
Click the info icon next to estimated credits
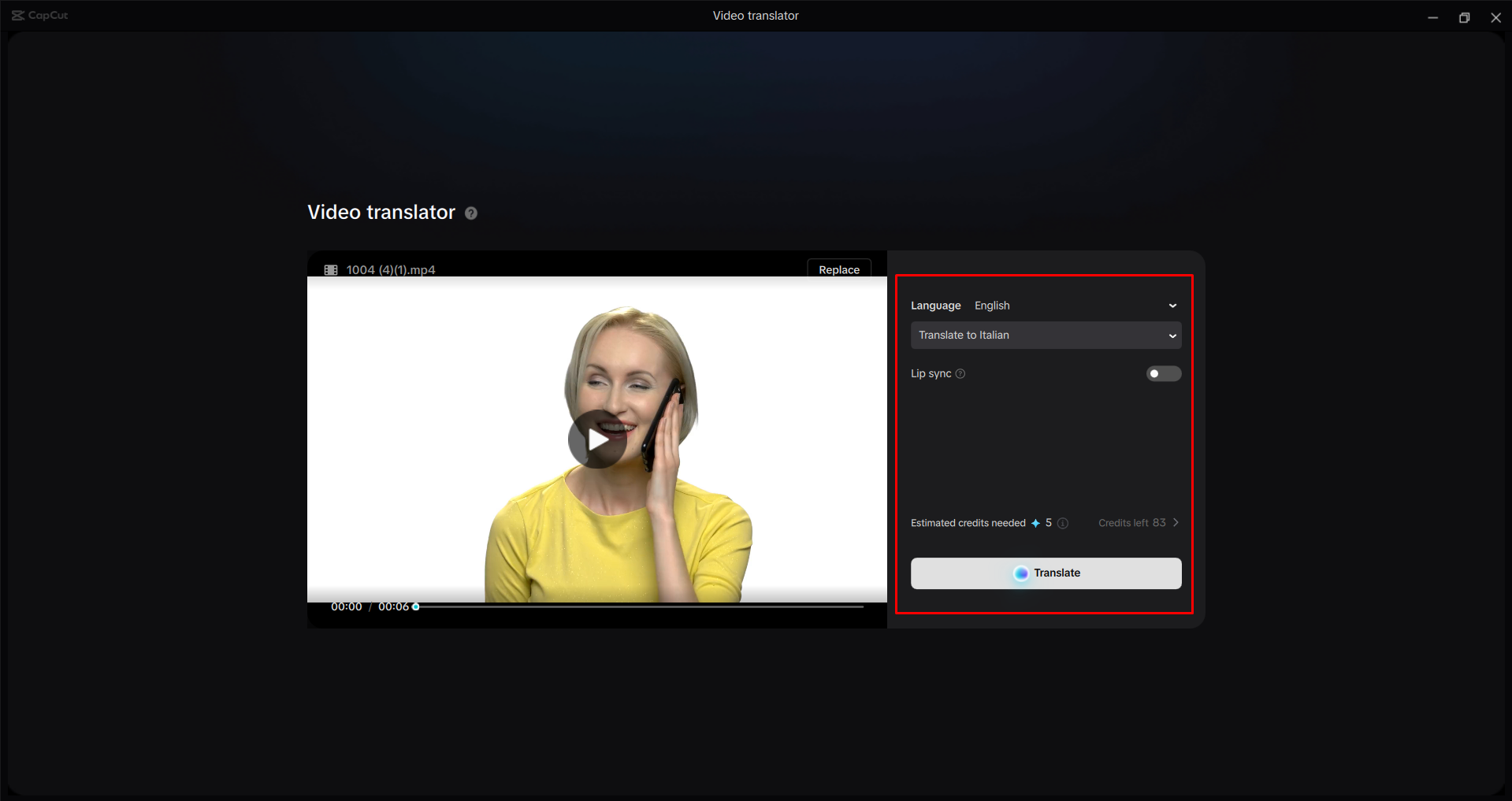(1063, 522)
